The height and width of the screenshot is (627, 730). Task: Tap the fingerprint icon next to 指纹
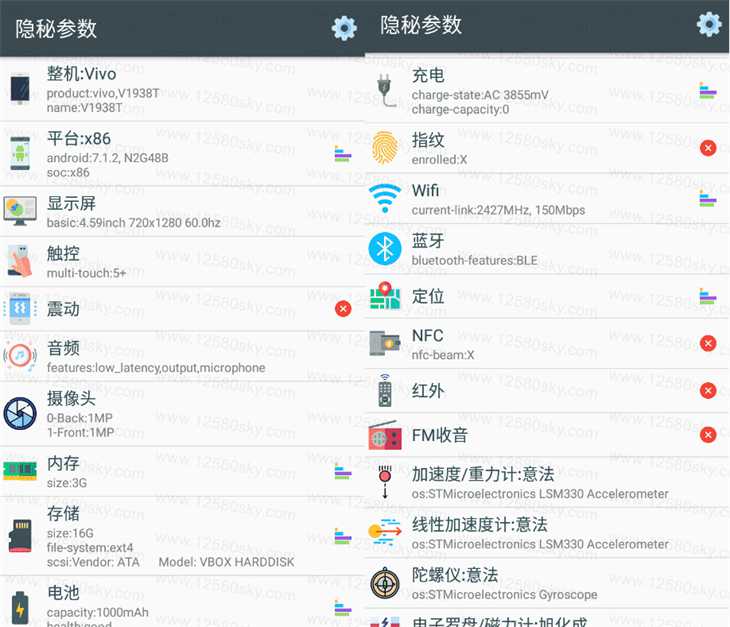(x=385, y=148)
